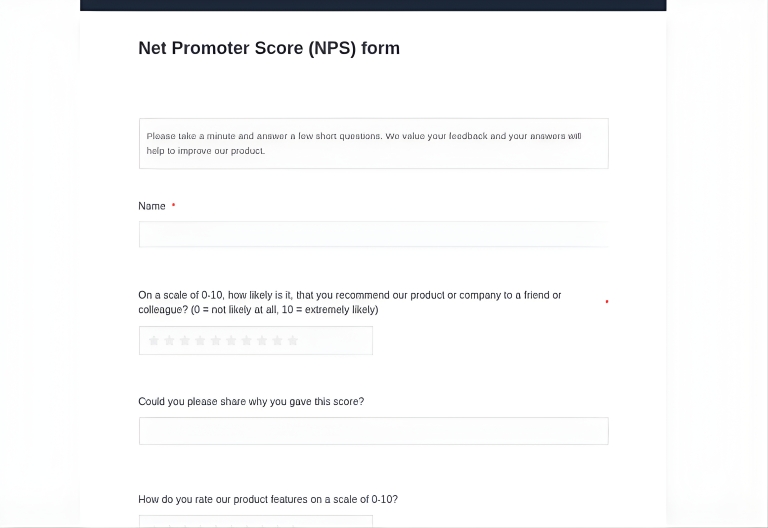The height and width of the screenshot is (528, 768).
Task: Pick the sixth star for recommendation likelihood
Action: (x=231, y=341)
